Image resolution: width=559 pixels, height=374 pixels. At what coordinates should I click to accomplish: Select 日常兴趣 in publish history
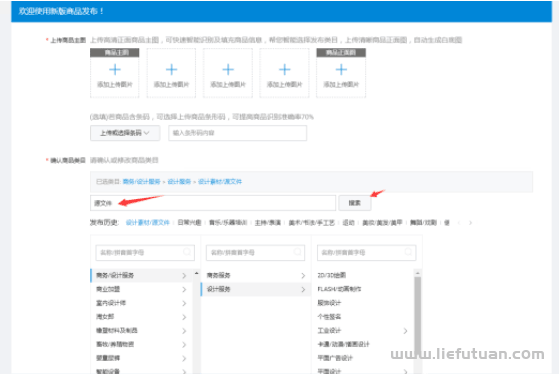click(189, 222)
